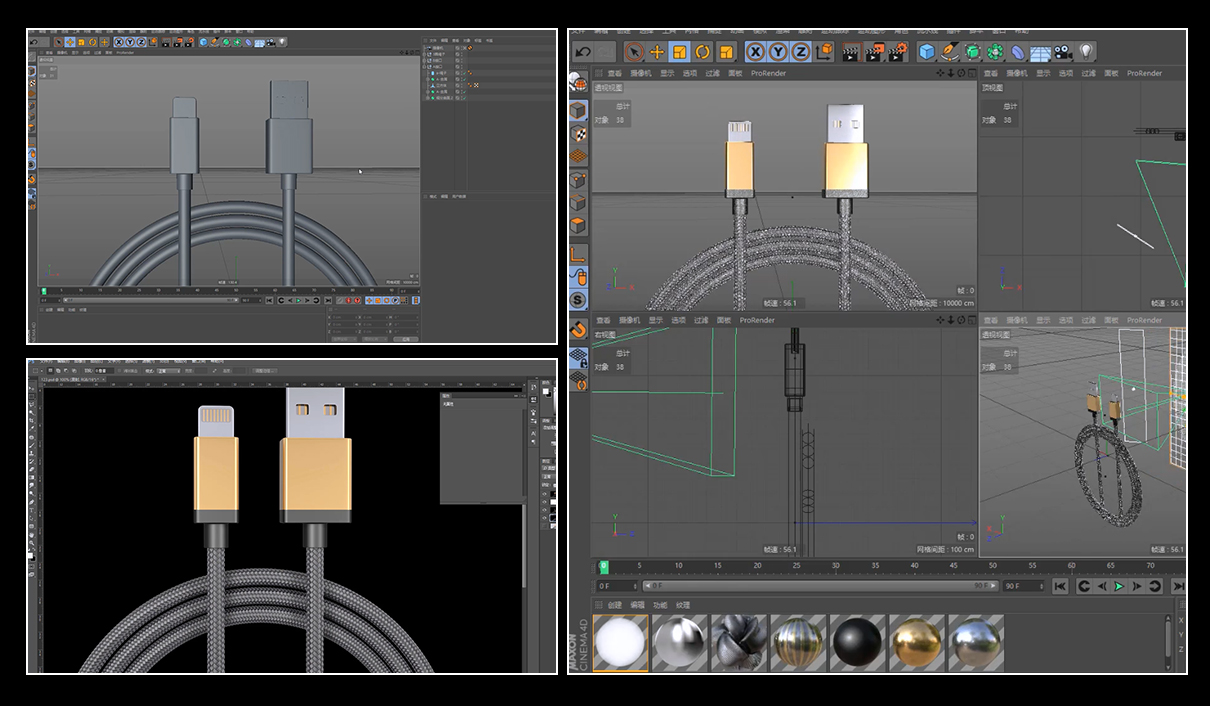The height and width of the screenshot is (706, 1210).
Task: Select the black material thumbnail
Action: [x=857, y=642]
